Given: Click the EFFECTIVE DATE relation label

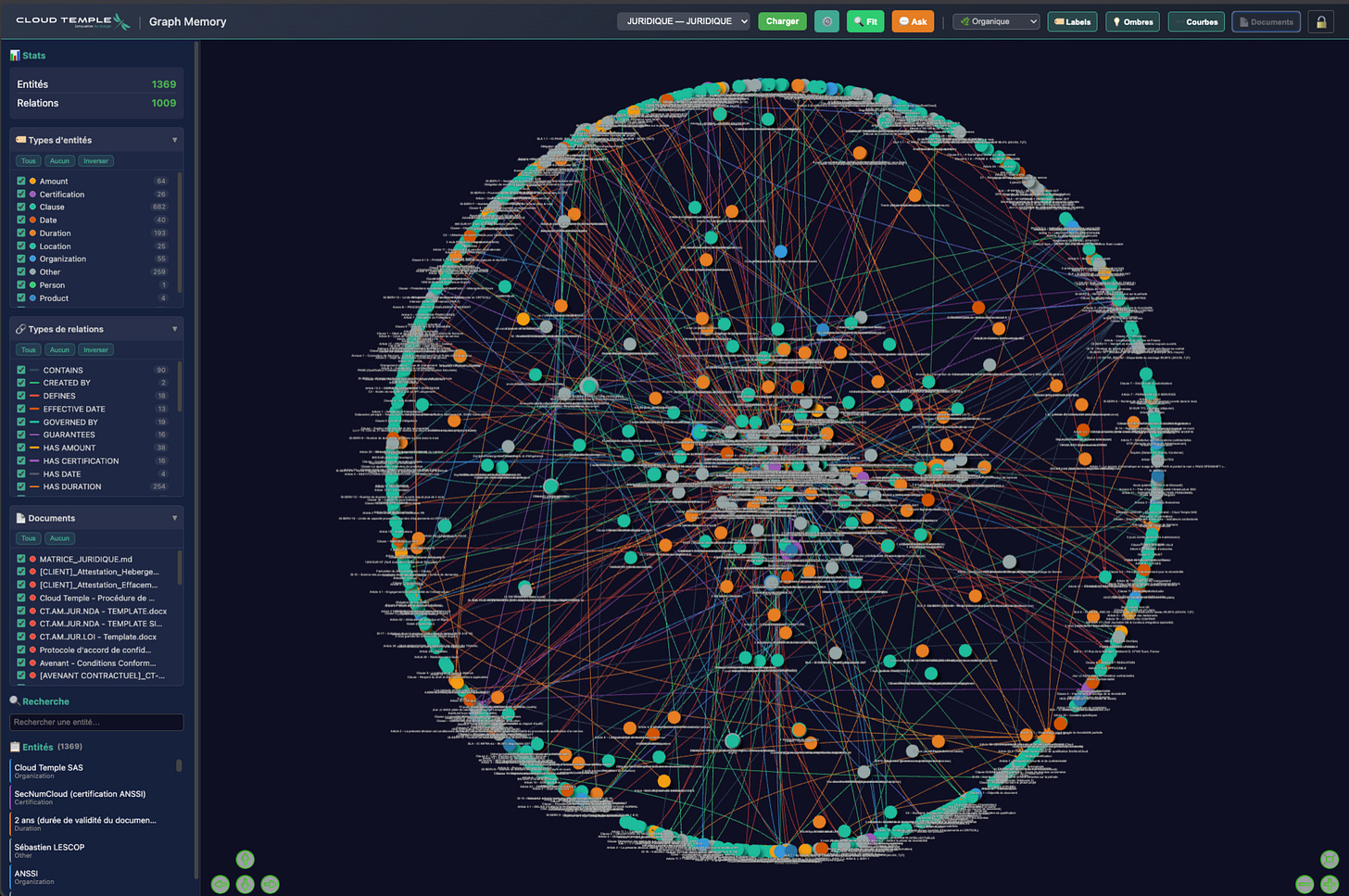Looking at the screenshot, I should [74, 409].
